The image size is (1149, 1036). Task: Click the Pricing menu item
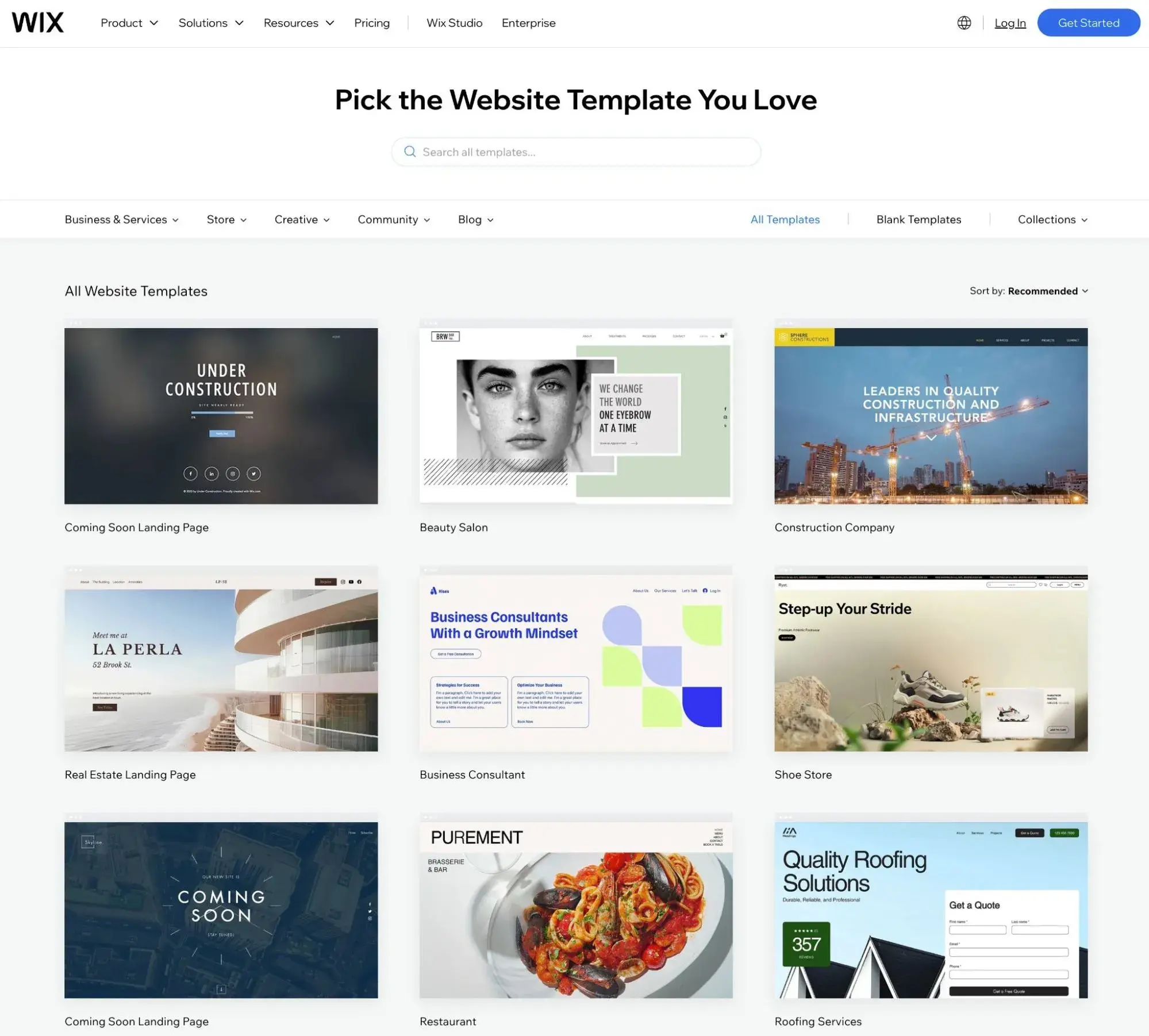click(x=372, y=22)
